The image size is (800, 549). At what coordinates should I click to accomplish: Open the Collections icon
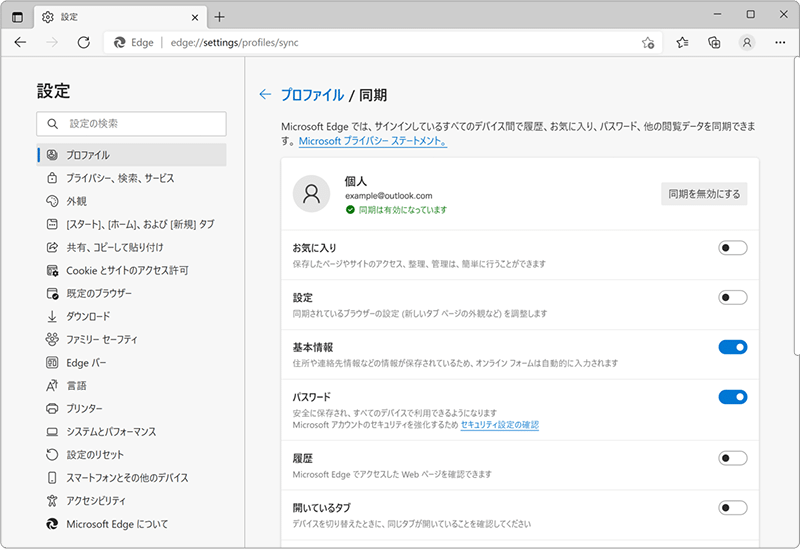tap(714, 42)
